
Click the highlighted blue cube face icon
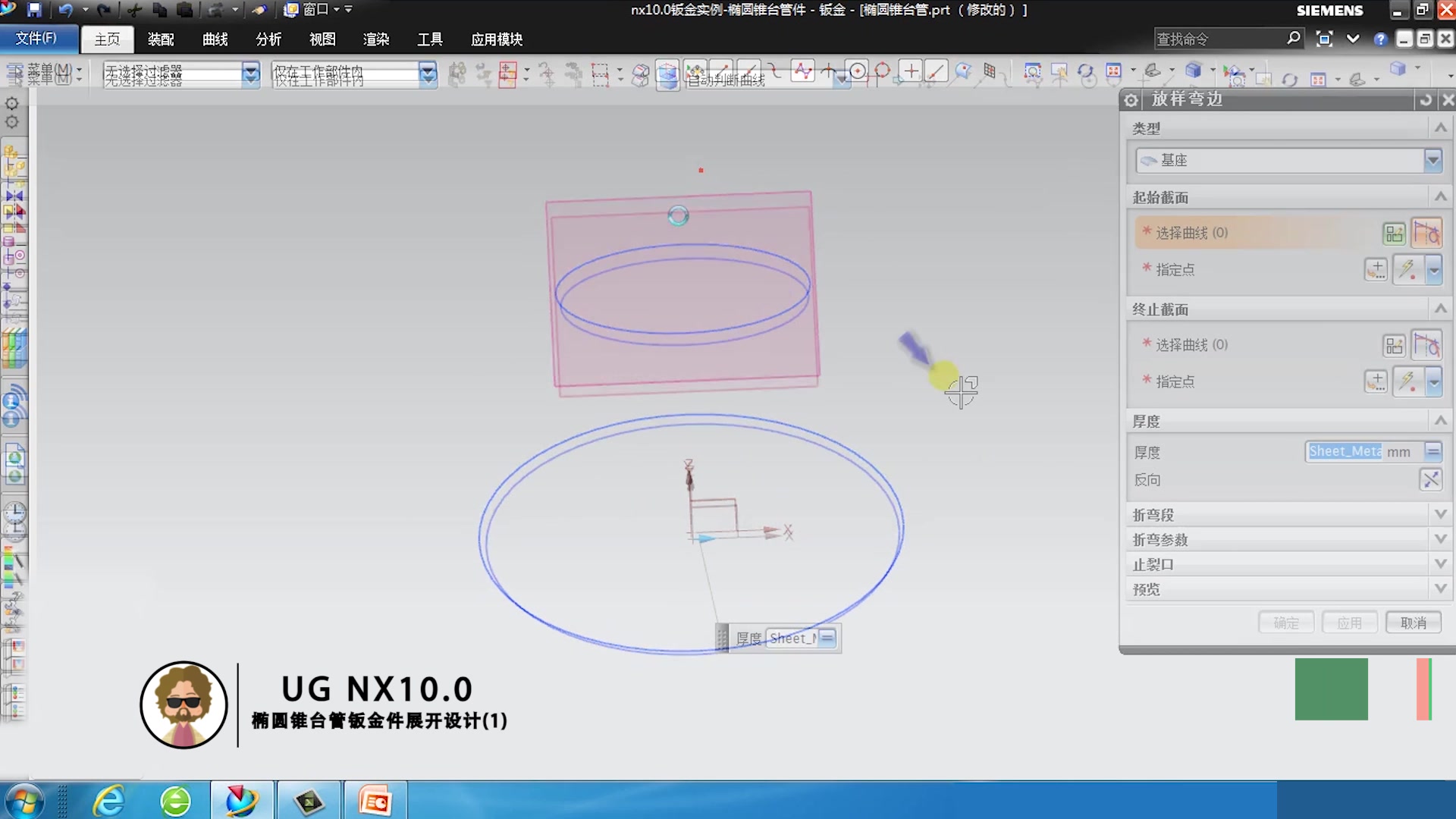667,74
